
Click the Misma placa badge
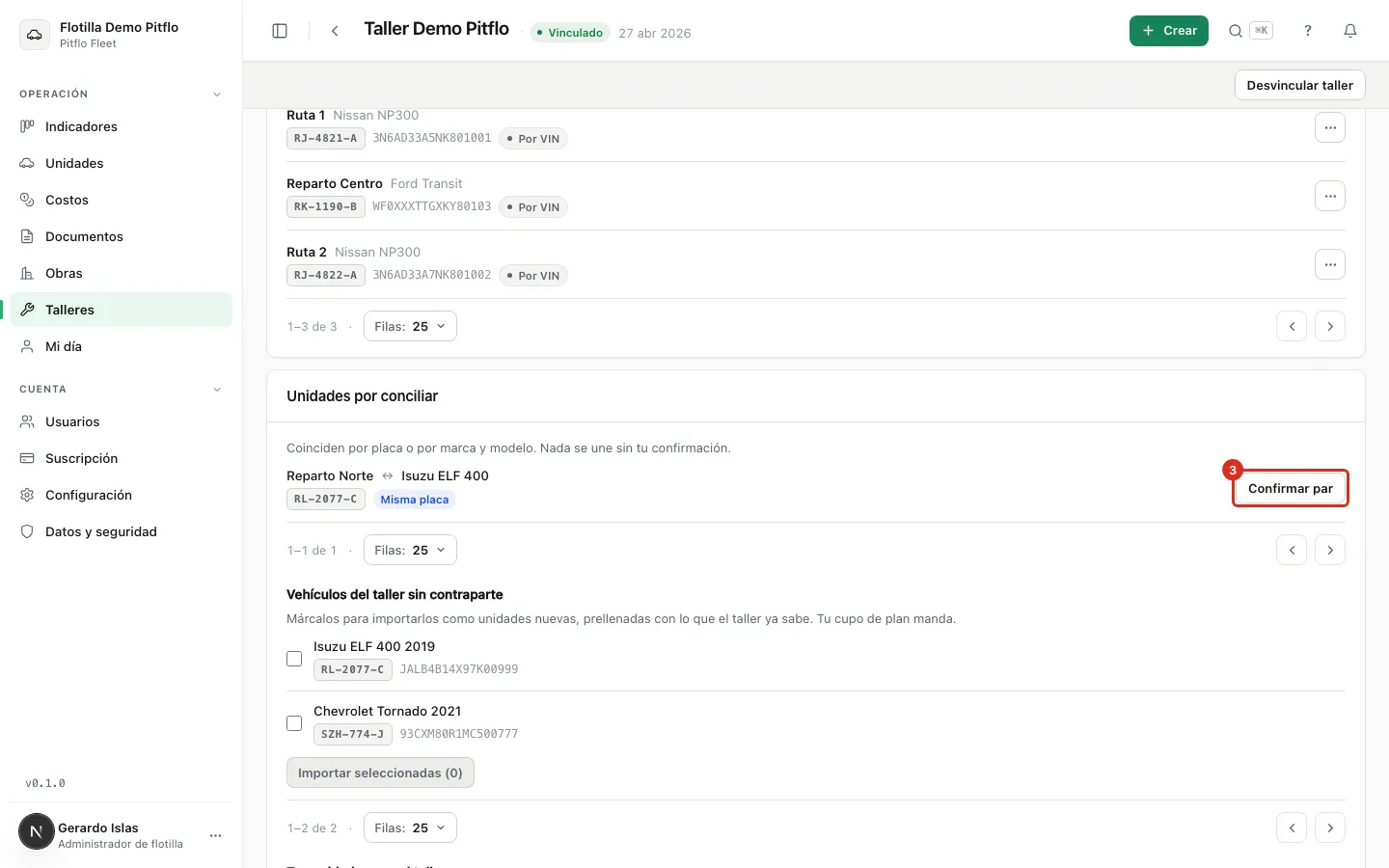point(414,500)
